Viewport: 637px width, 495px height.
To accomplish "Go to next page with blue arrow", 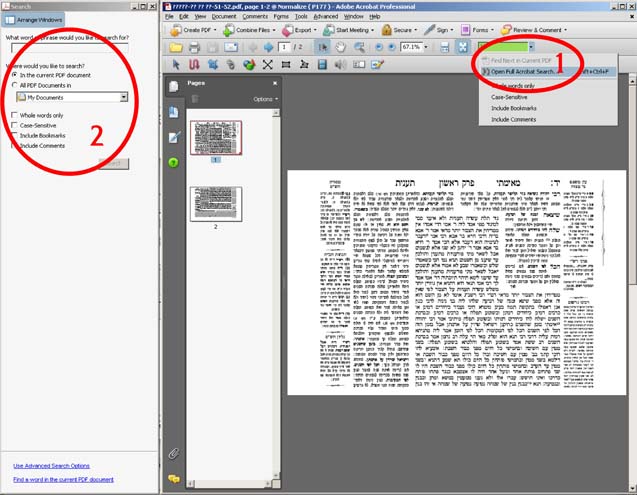I will (268, 47).
